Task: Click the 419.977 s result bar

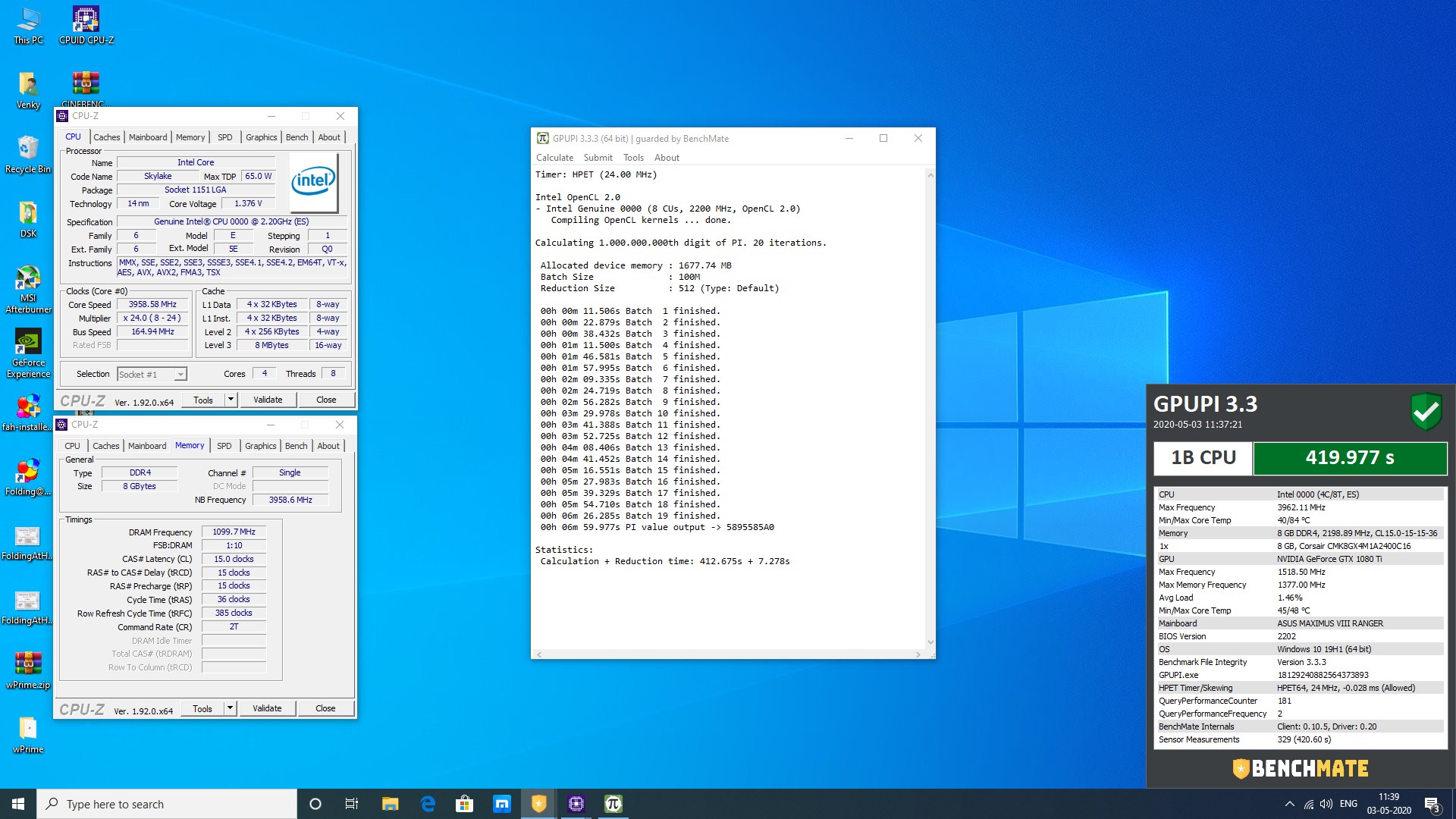Action: (x=1350, y=458)
